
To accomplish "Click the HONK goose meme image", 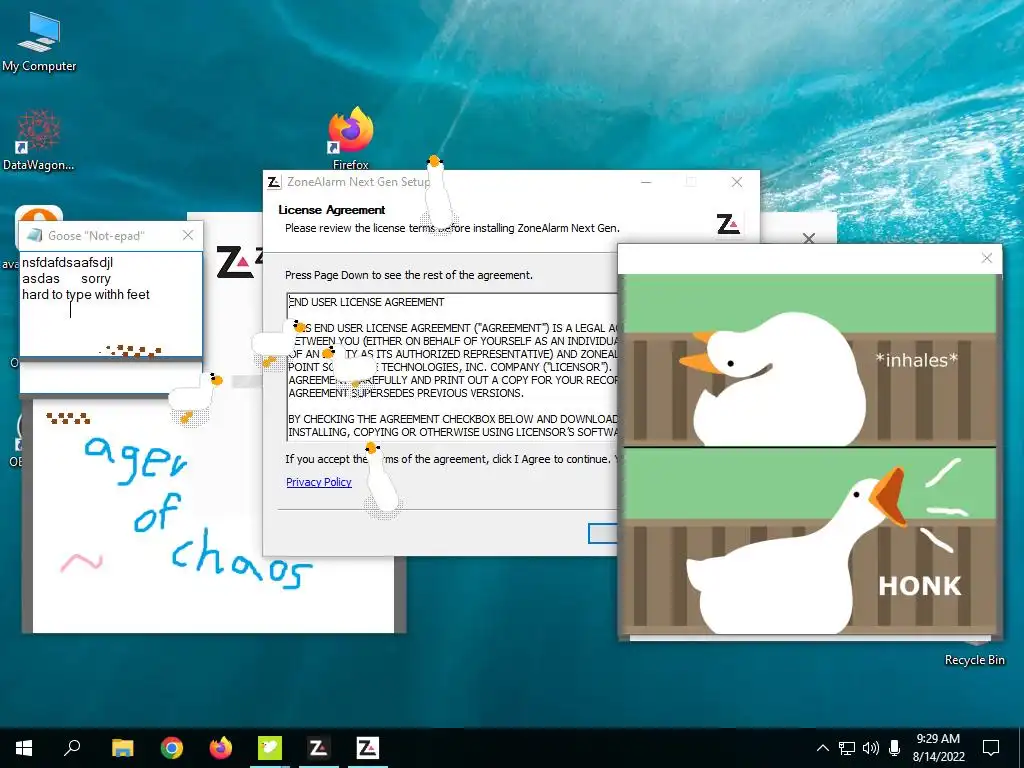I will pos(810,454).
